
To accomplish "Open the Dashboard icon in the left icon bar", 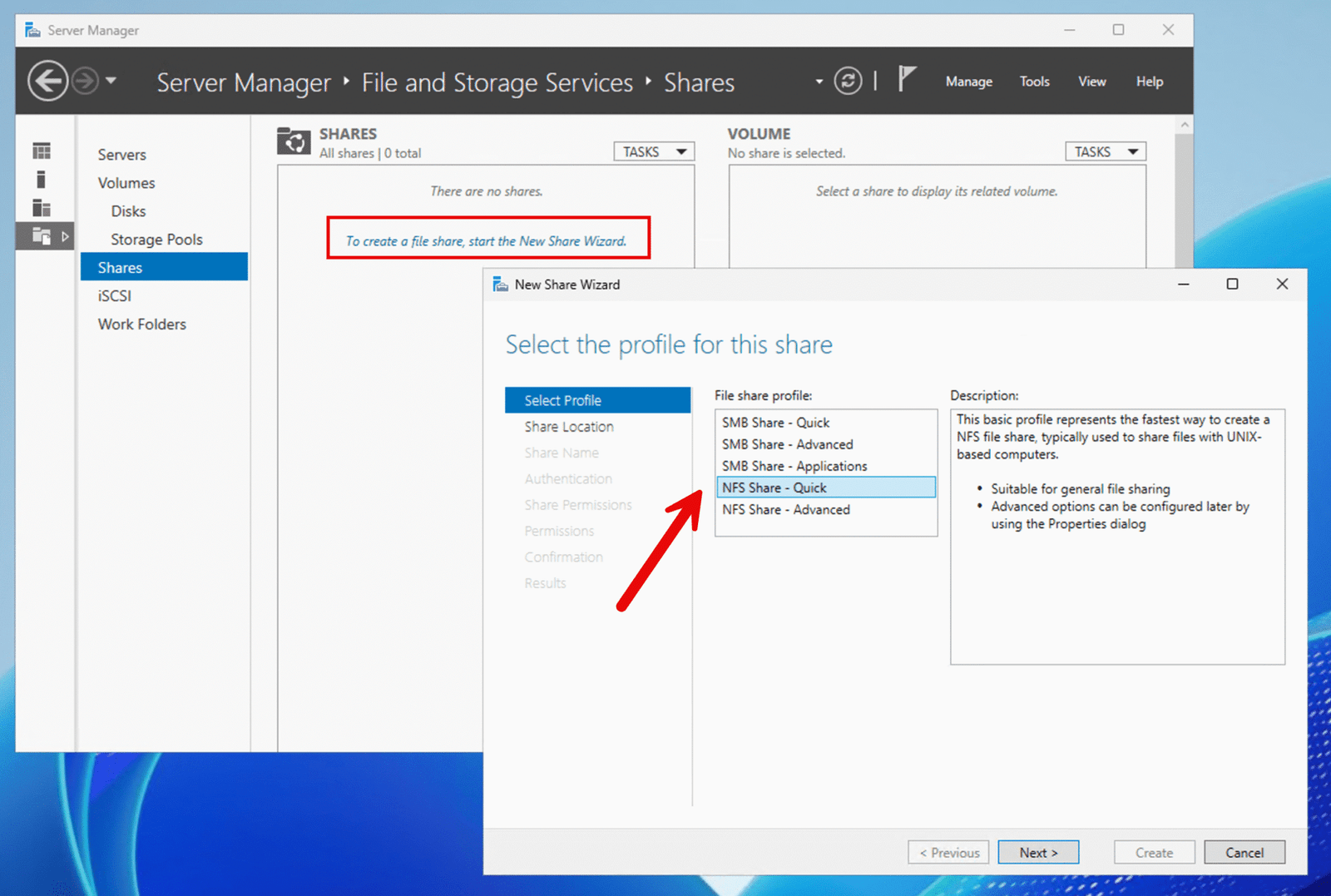I will pyautogui.click(x=41, y=151).
